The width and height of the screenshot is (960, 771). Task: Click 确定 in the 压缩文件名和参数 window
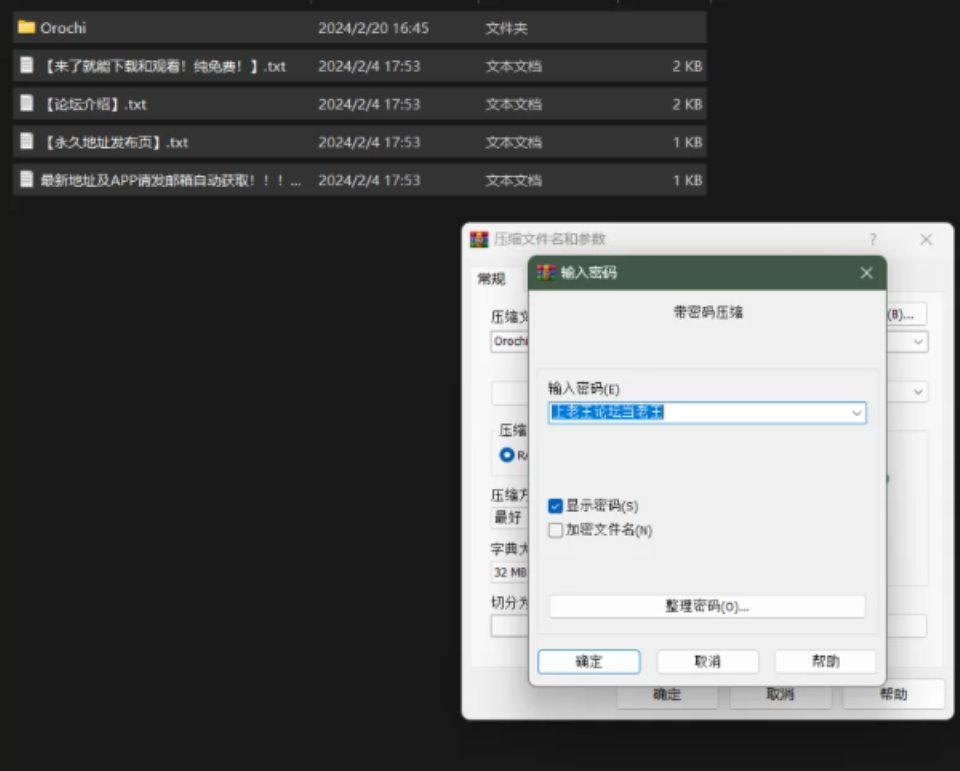coord(667,694)
